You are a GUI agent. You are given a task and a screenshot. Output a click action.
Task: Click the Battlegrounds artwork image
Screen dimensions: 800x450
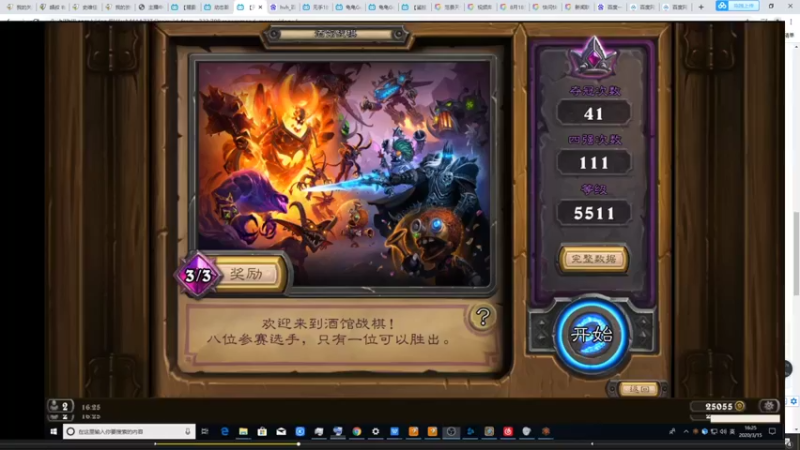click(344, 173)
